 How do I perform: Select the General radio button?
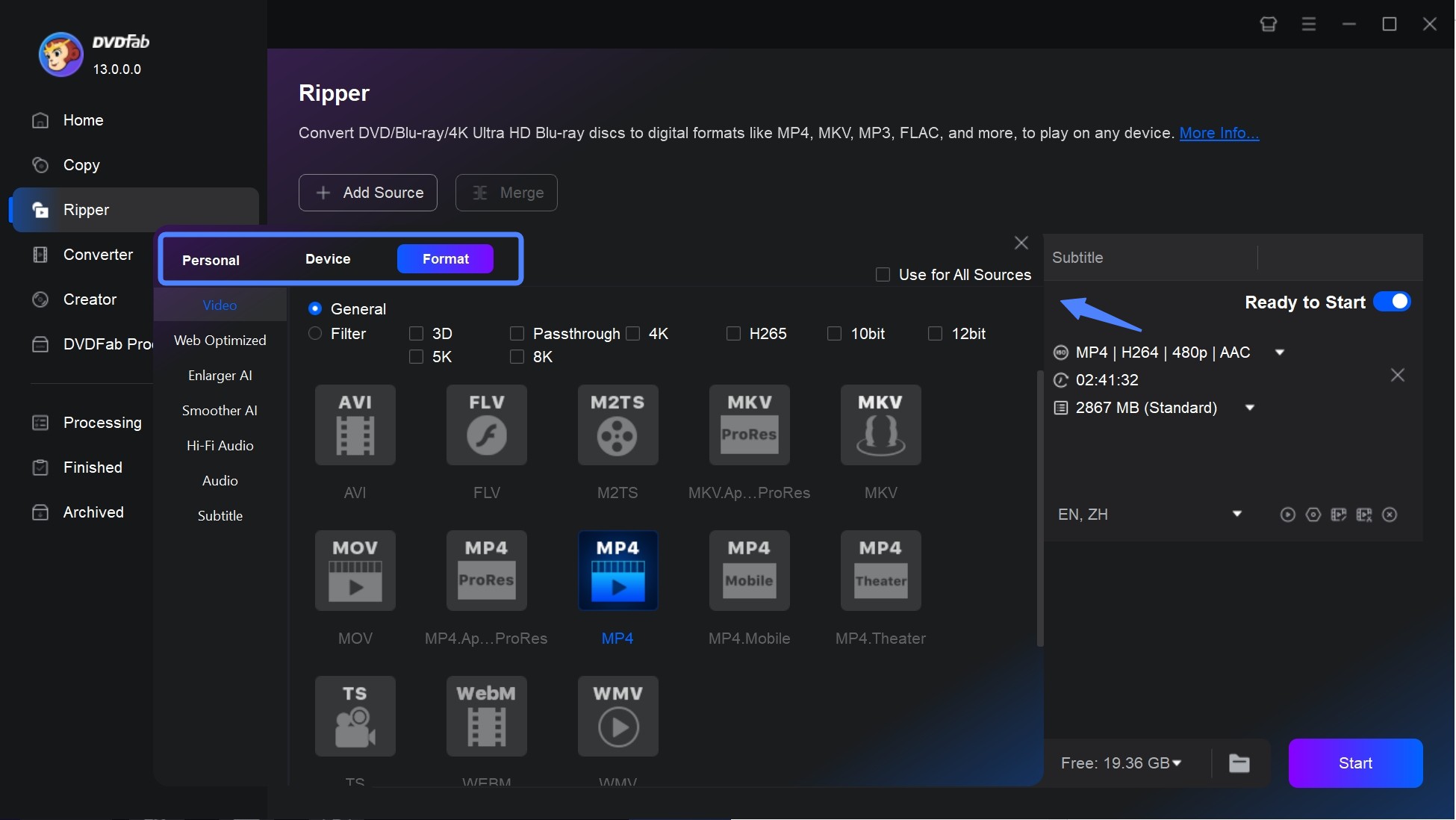(314, 308)
